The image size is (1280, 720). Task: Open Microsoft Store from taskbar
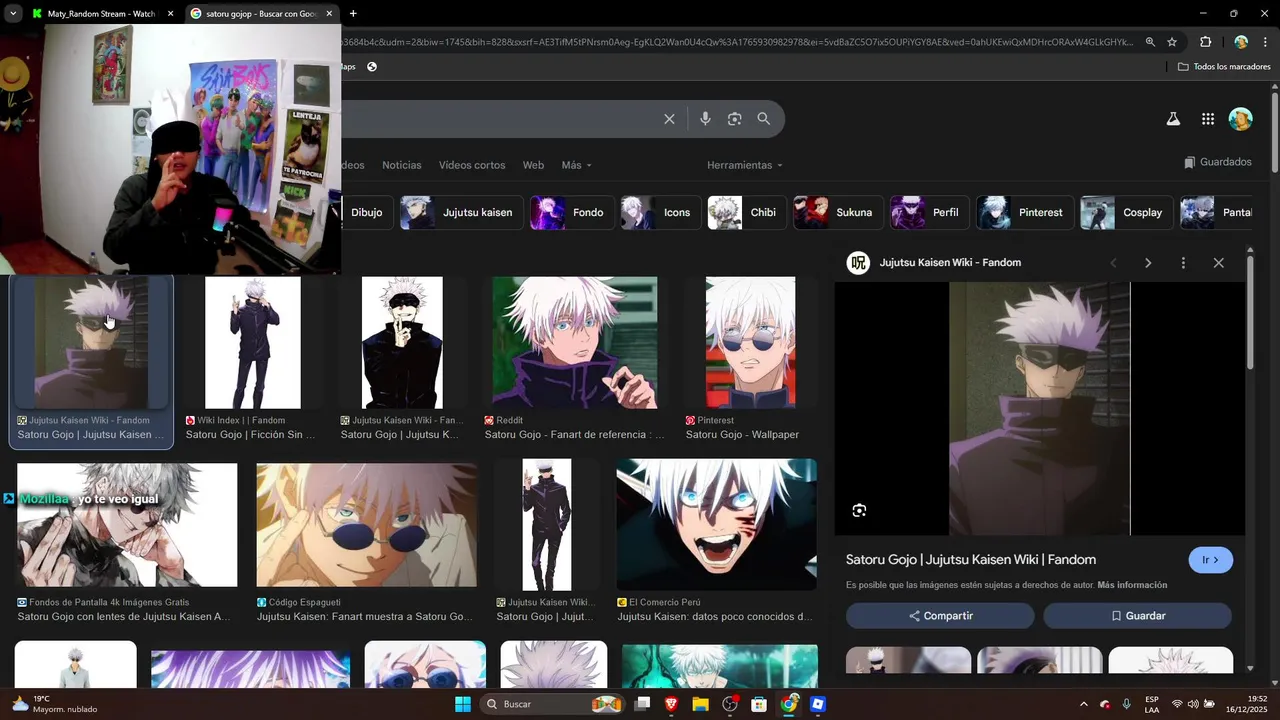click(759, 704)
